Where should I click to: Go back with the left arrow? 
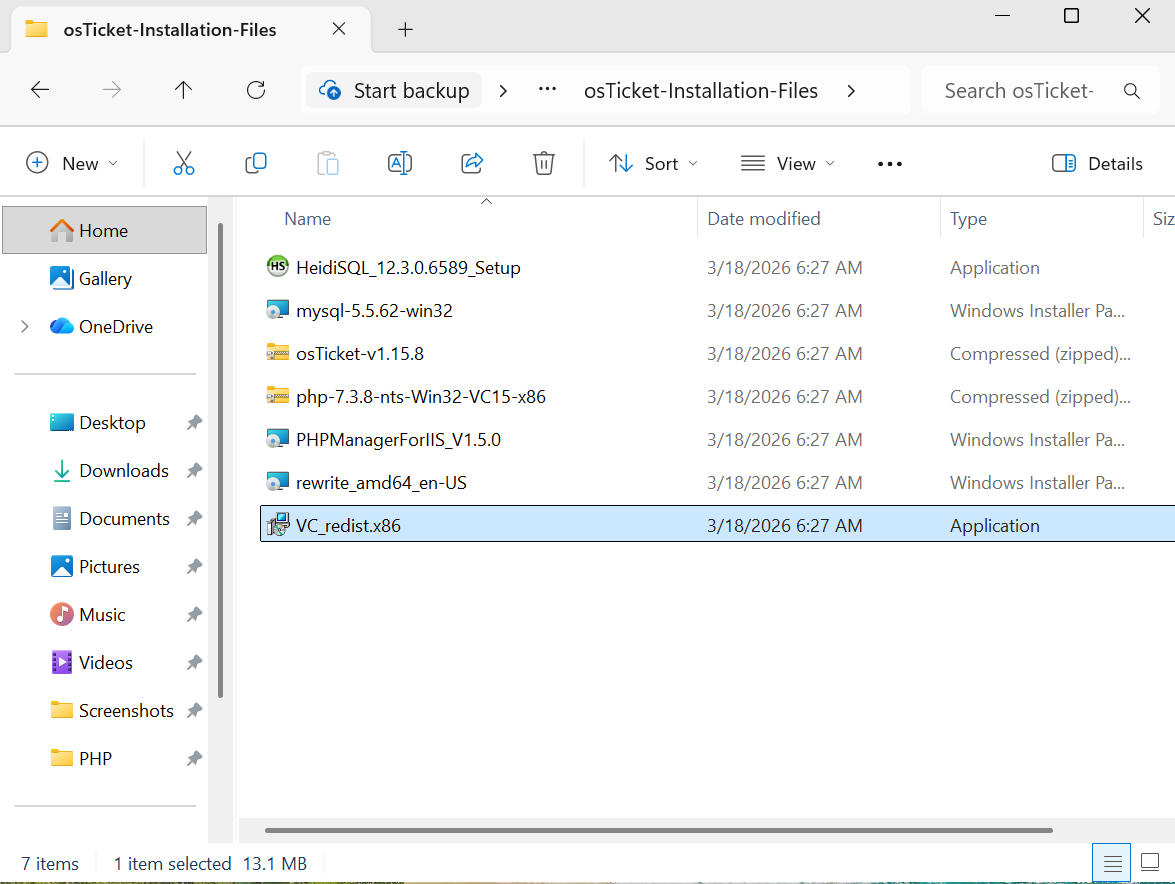pyautogui.click(x=40, y=91)
